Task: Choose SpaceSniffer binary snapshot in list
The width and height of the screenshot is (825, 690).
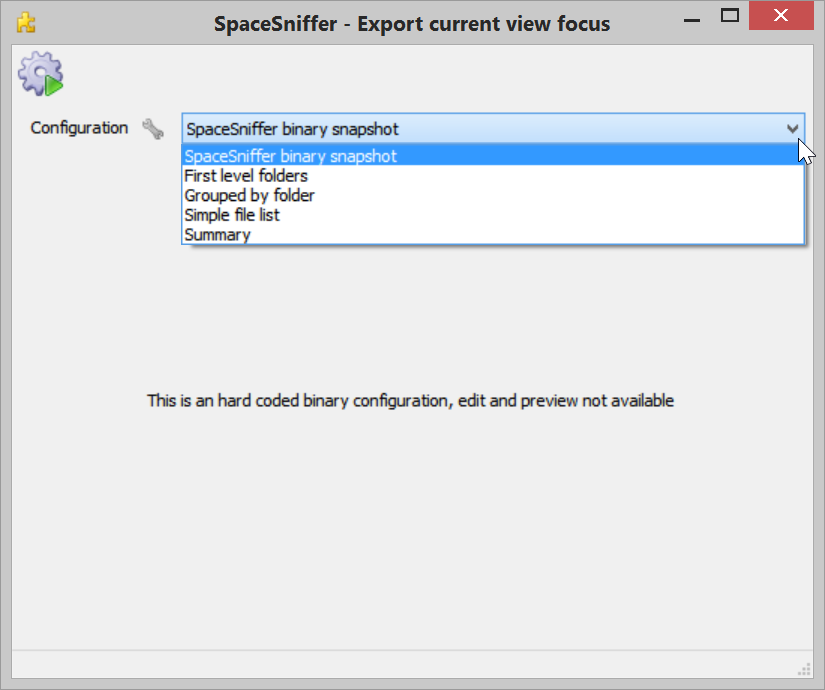Action: 493,156
